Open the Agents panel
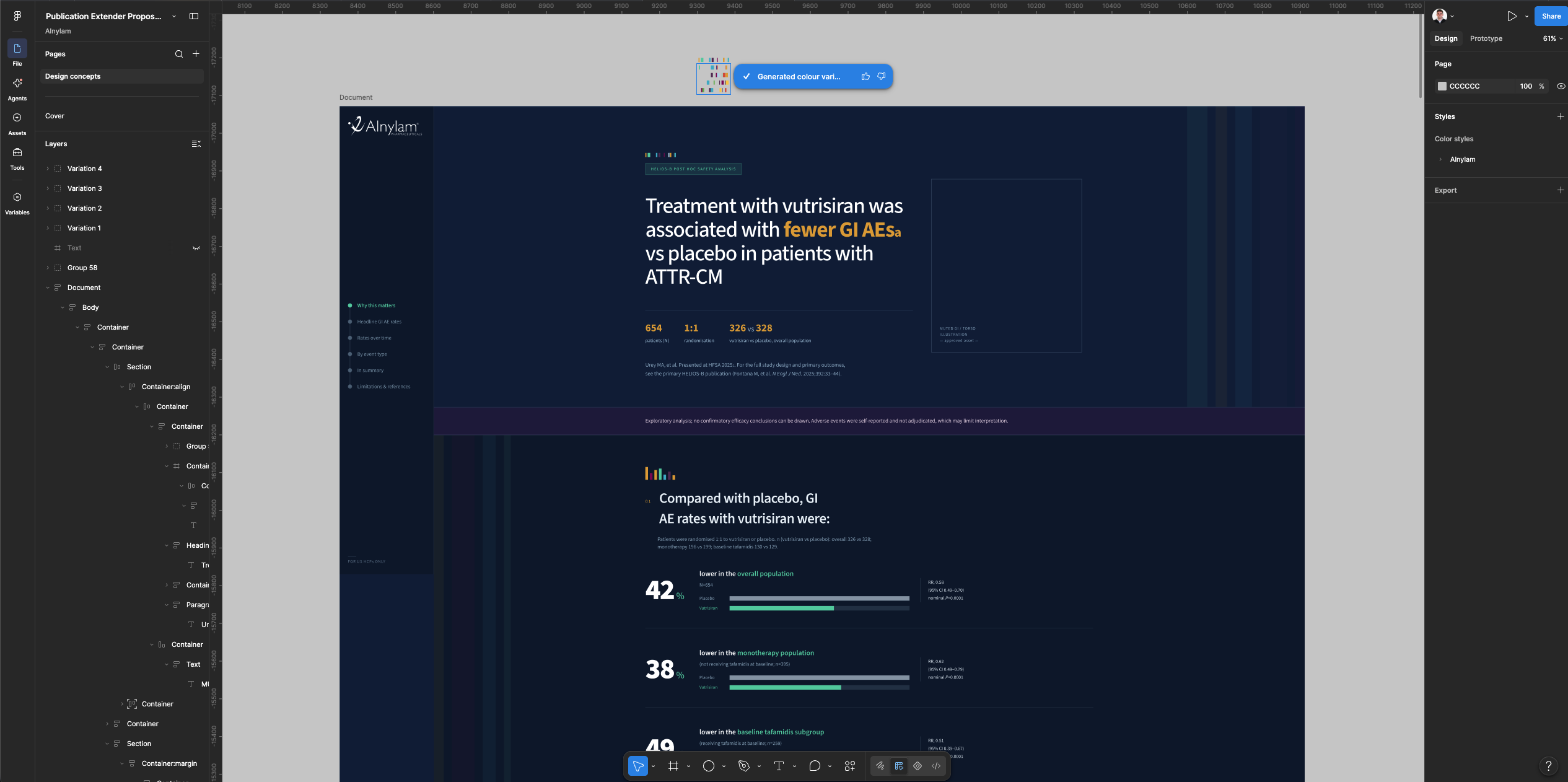The image size is (1568, 782). [x=17, y=89]
